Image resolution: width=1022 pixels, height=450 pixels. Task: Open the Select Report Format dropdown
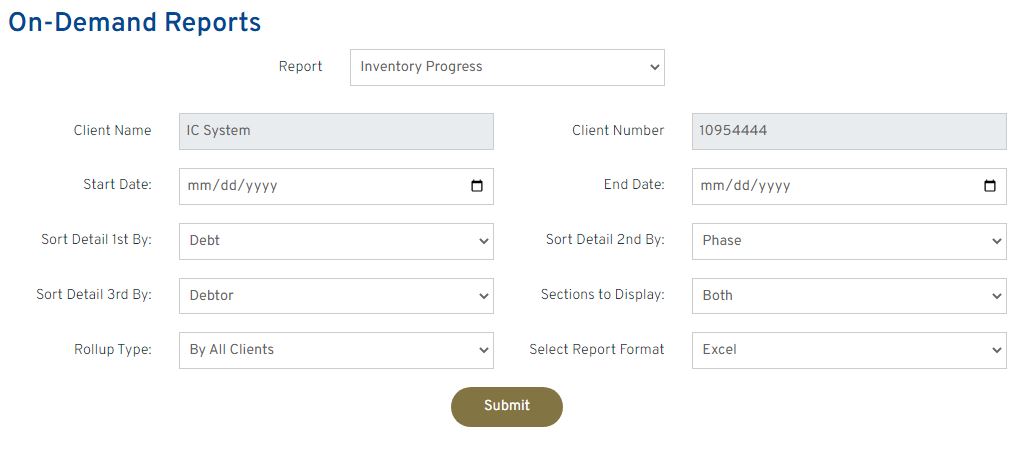(849, 350)
